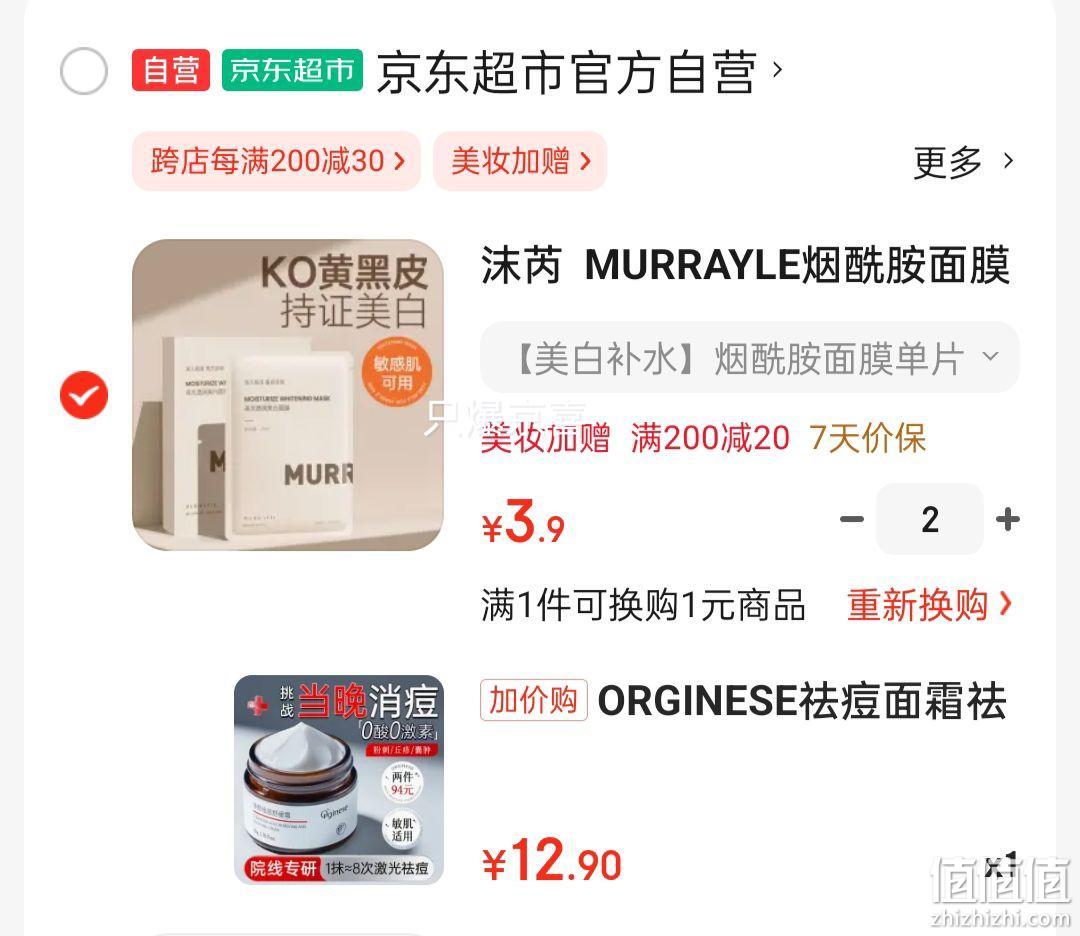The image size is (1080, 936).
Task: Decrease mask quantity with minus icon
Action: tap(852, 519)
